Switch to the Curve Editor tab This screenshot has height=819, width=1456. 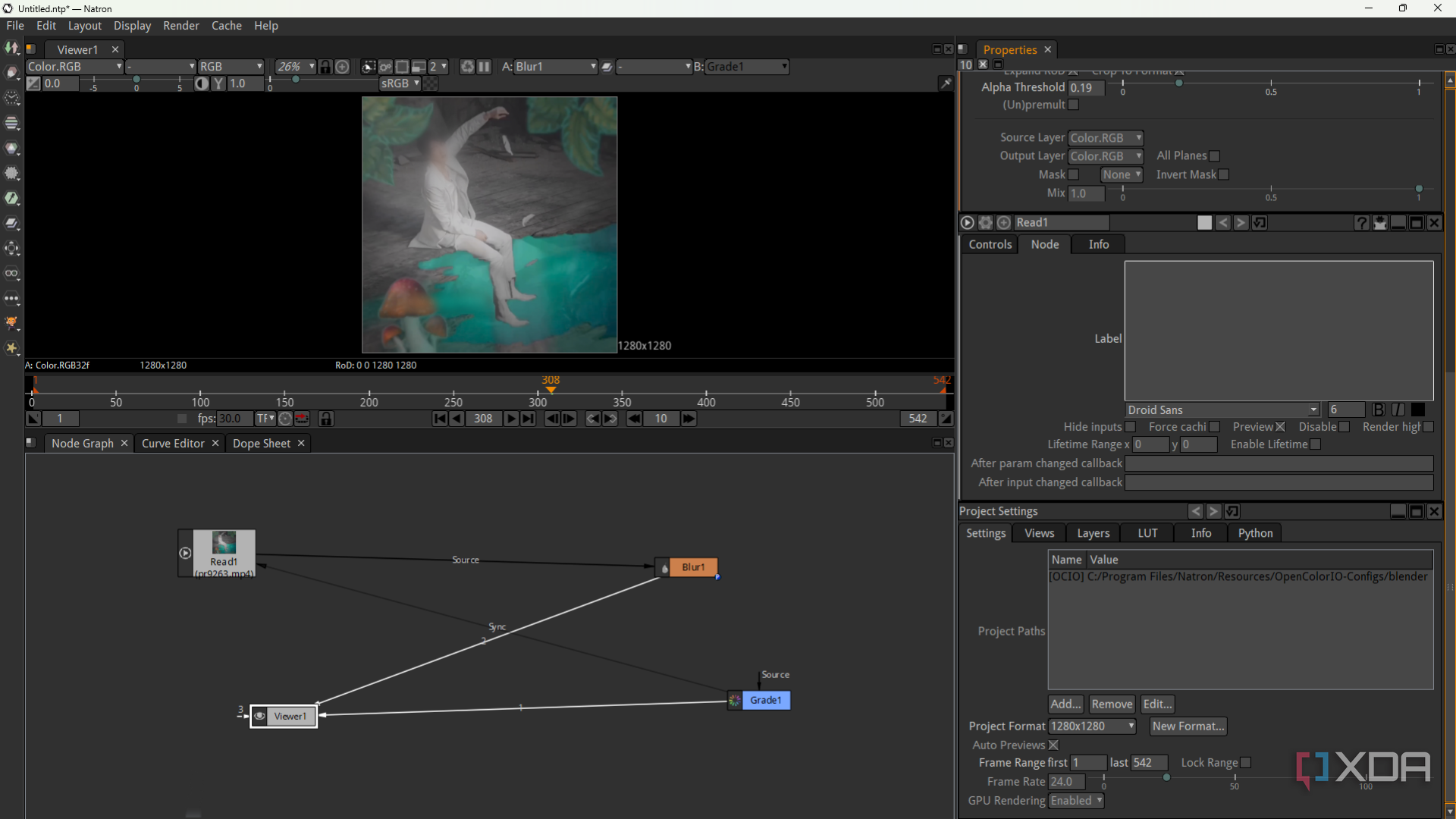[x=173, y=444]
